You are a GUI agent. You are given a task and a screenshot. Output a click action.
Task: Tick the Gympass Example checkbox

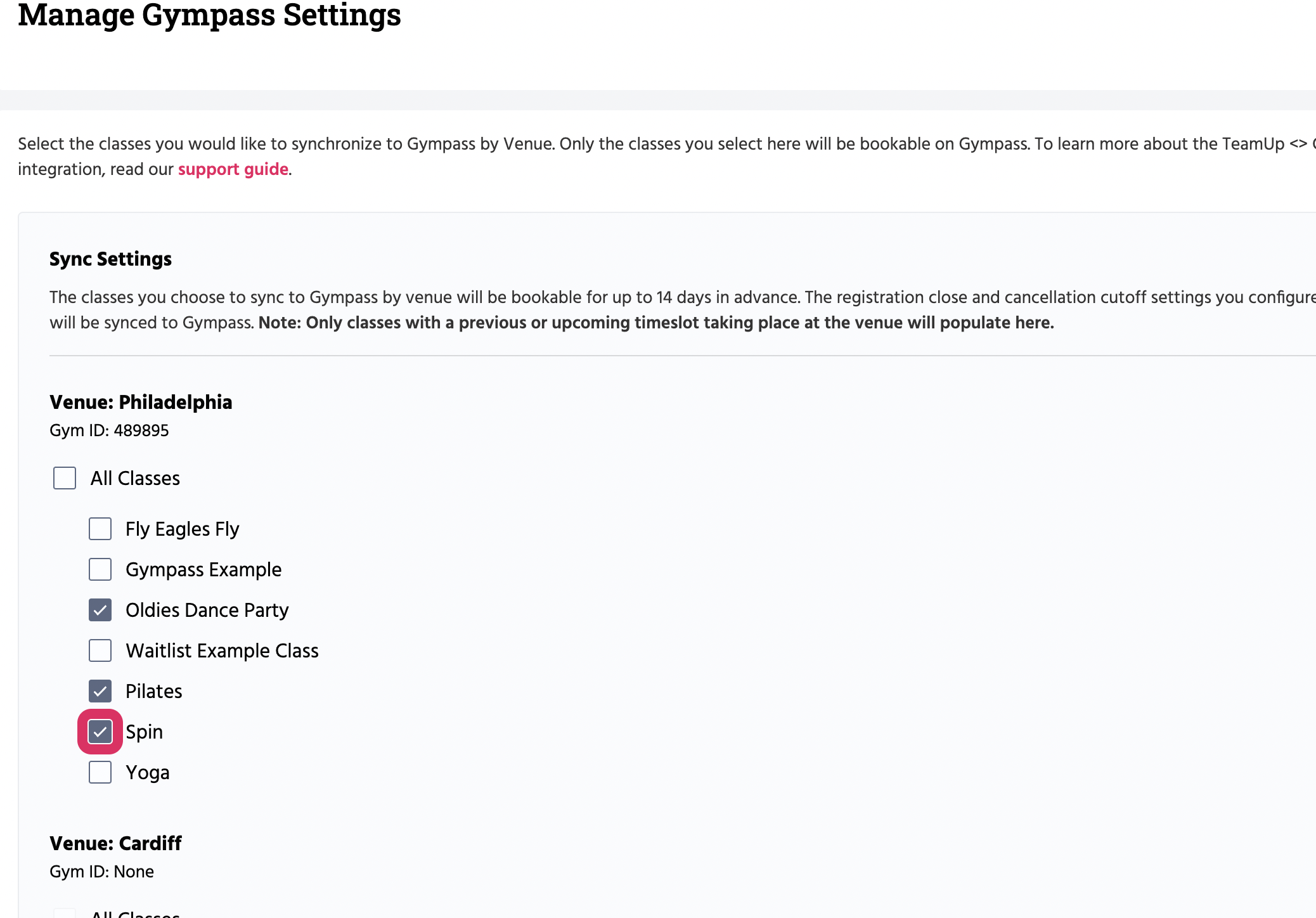point(100,569)
